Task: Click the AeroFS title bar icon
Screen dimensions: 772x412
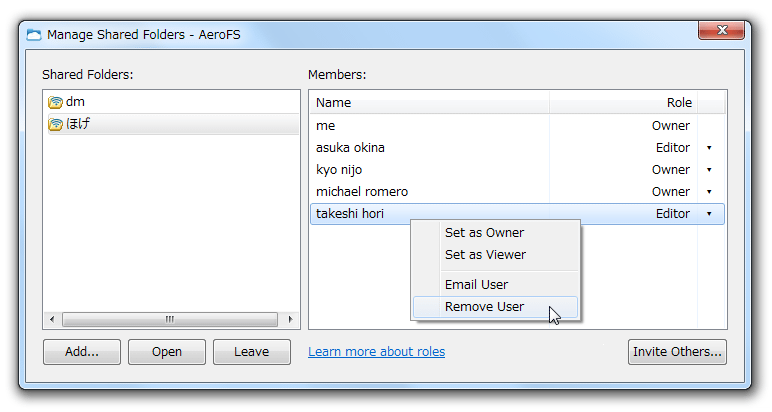Action: coord(34,35)
